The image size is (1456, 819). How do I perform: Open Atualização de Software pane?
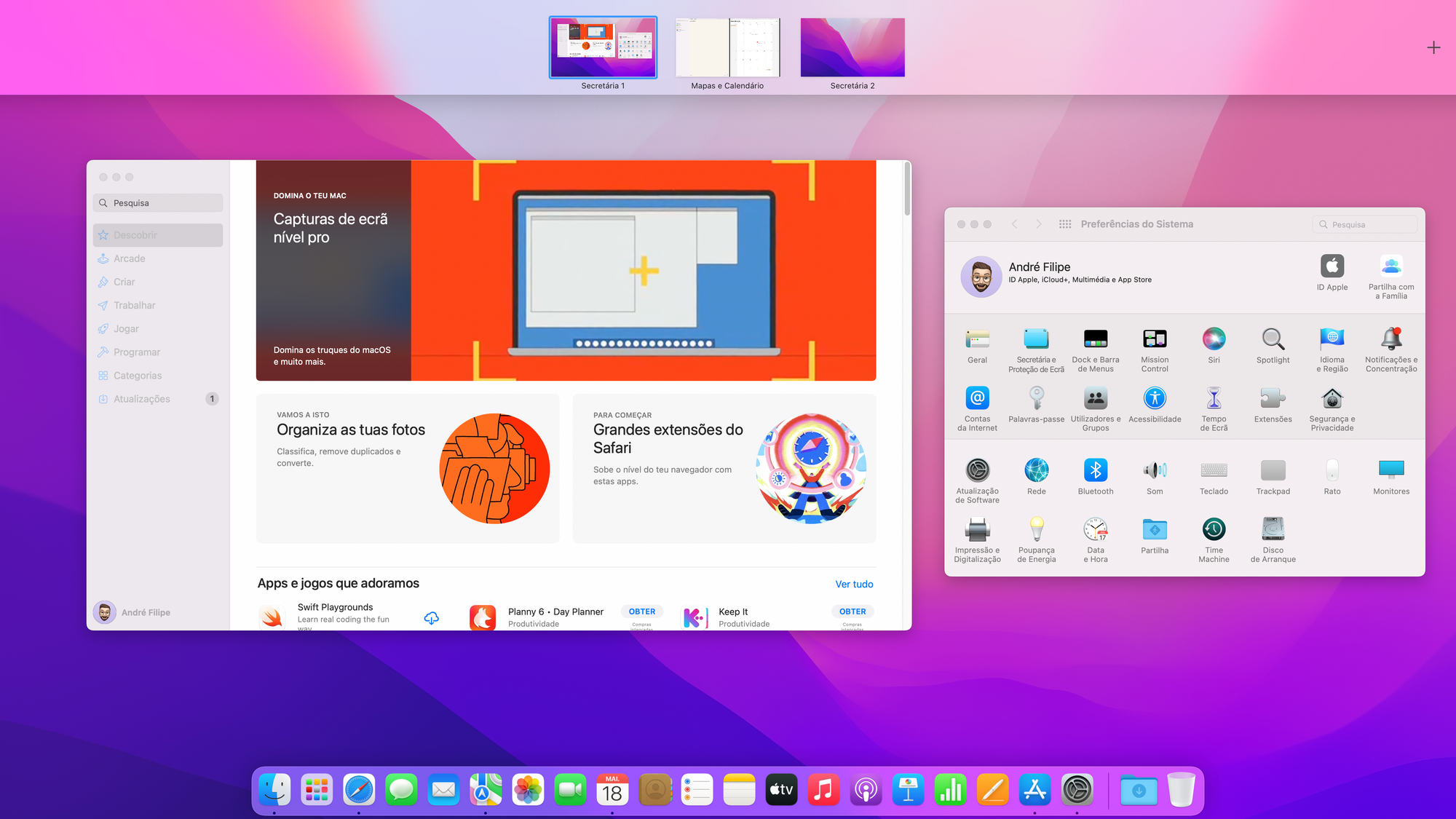[977, 481]
